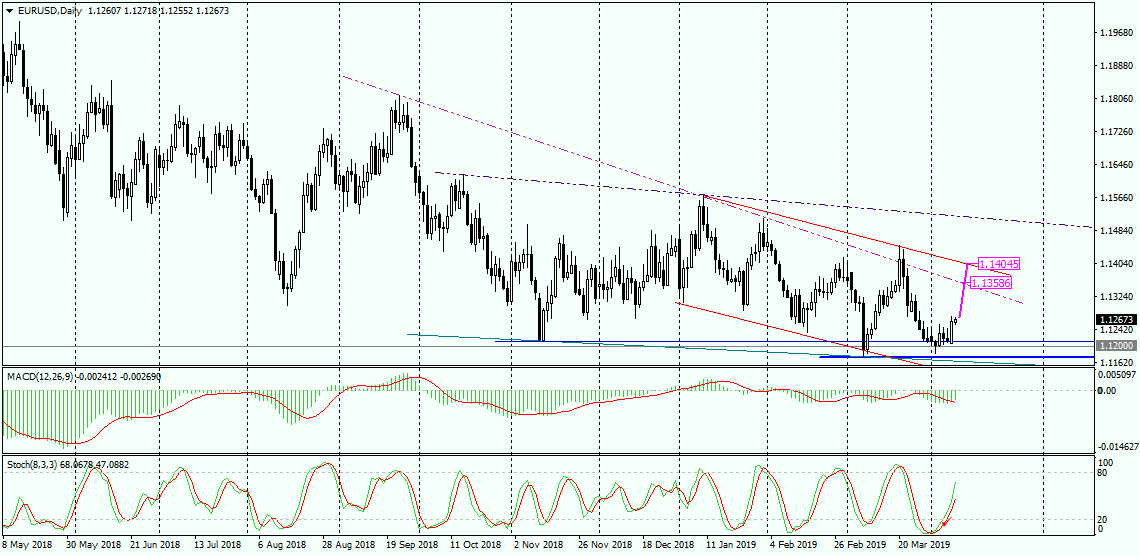Click the 1.12000 level label on the price axis
The height and width of the screenshot is (556, 1140).
tap(1116, 347)
